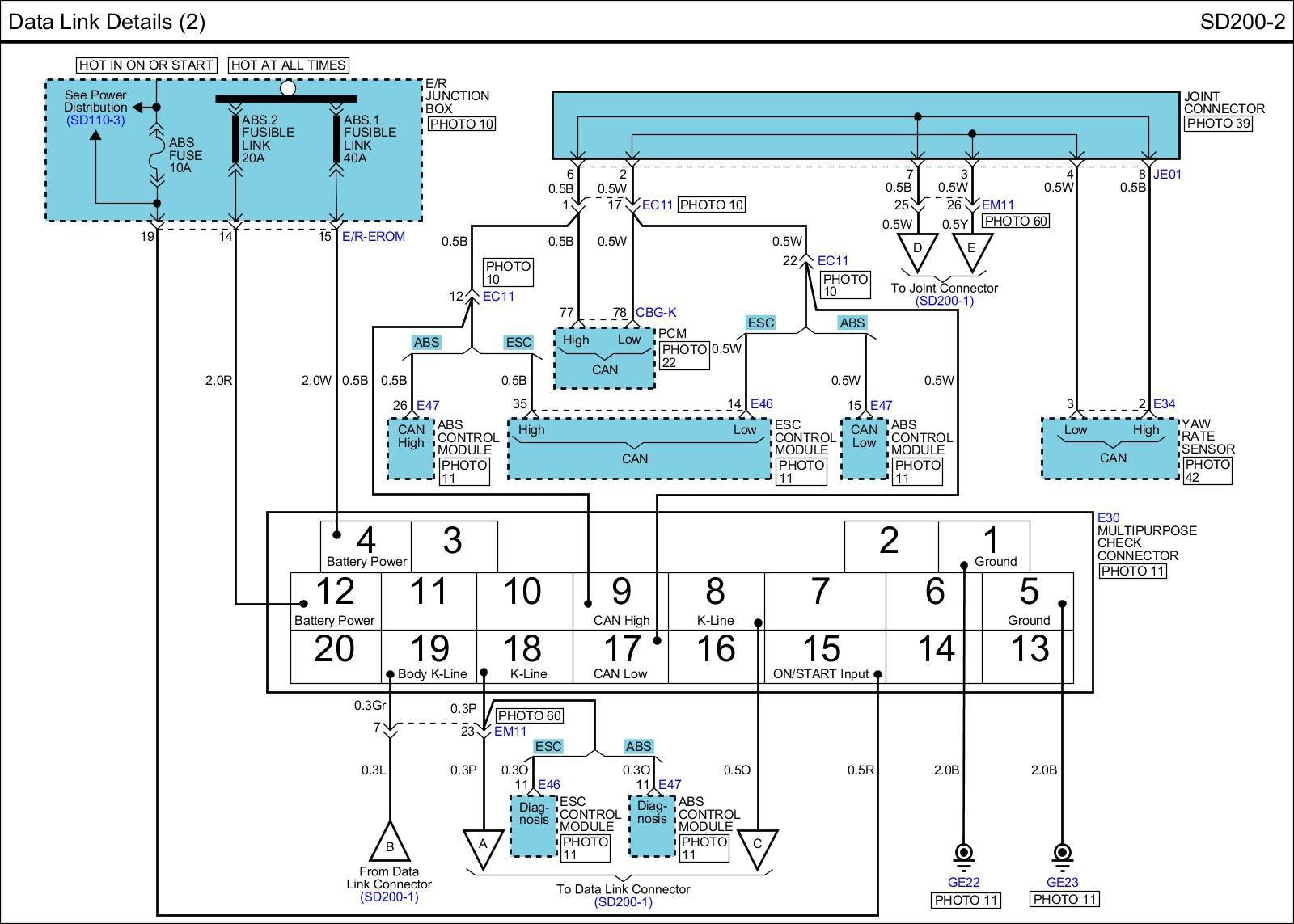Click PHOTO 42 box for Yaw Rate Sensor
The width and height of the screenshot is (1294, 924).
coord(1207,470)
